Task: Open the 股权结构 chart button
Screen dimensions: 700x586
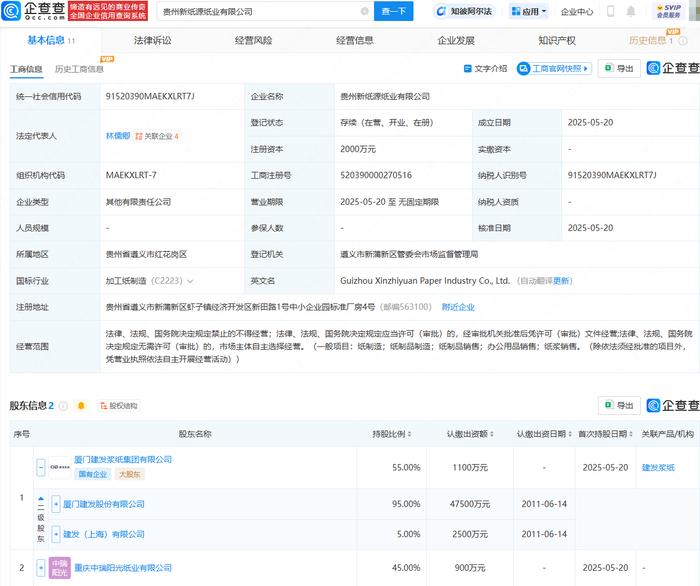Action: (x=119, y=406)
